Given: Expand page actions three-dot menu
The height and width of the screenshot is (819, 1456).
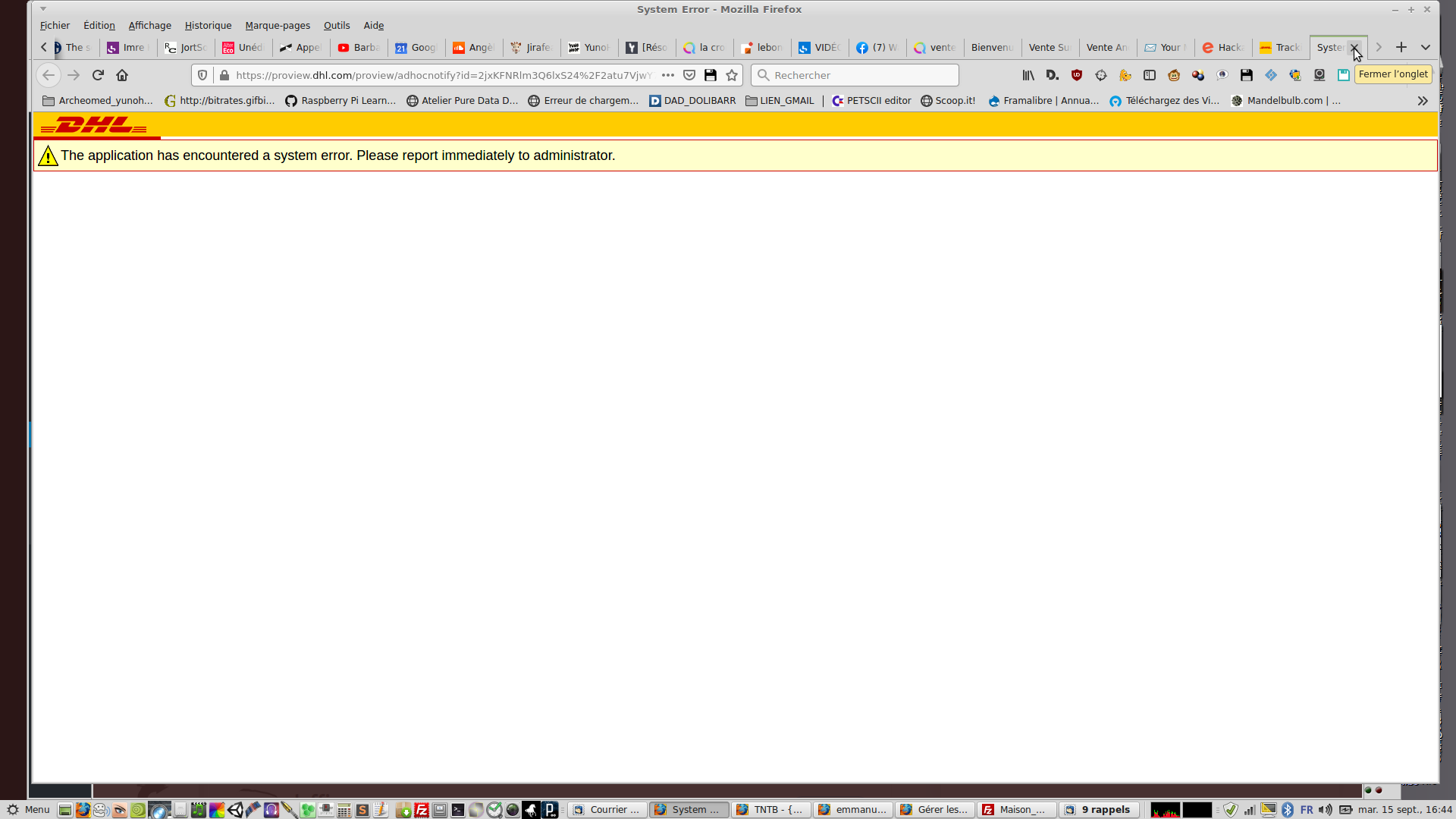Looking at the screenshot, I should [x=668, y=75].
